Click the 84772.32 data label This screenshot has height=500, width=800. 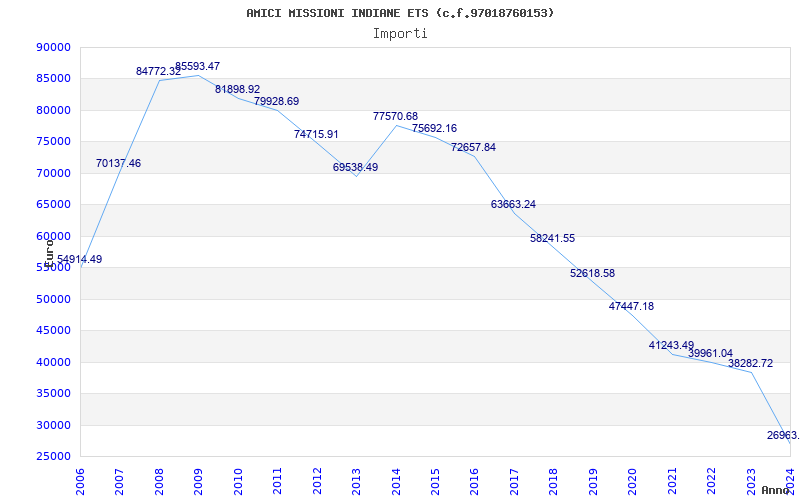(x=158, y=71)
